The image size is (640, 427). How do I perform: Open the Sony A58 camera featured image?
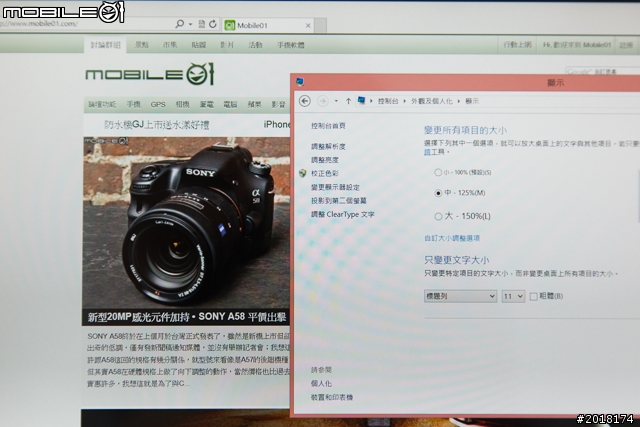pos(186,222)
